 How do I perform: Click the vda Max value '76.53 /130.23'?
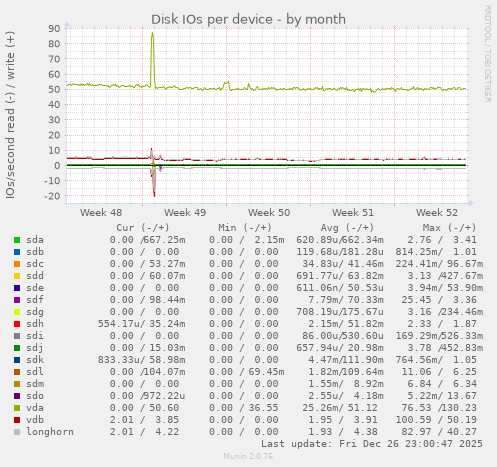(439, 408)
